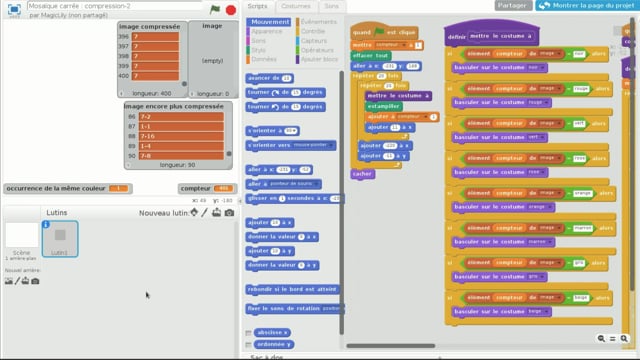Screen dimensions: 640x360
Task: Paint a new backdrop with the brush icon
Action: 17,281
